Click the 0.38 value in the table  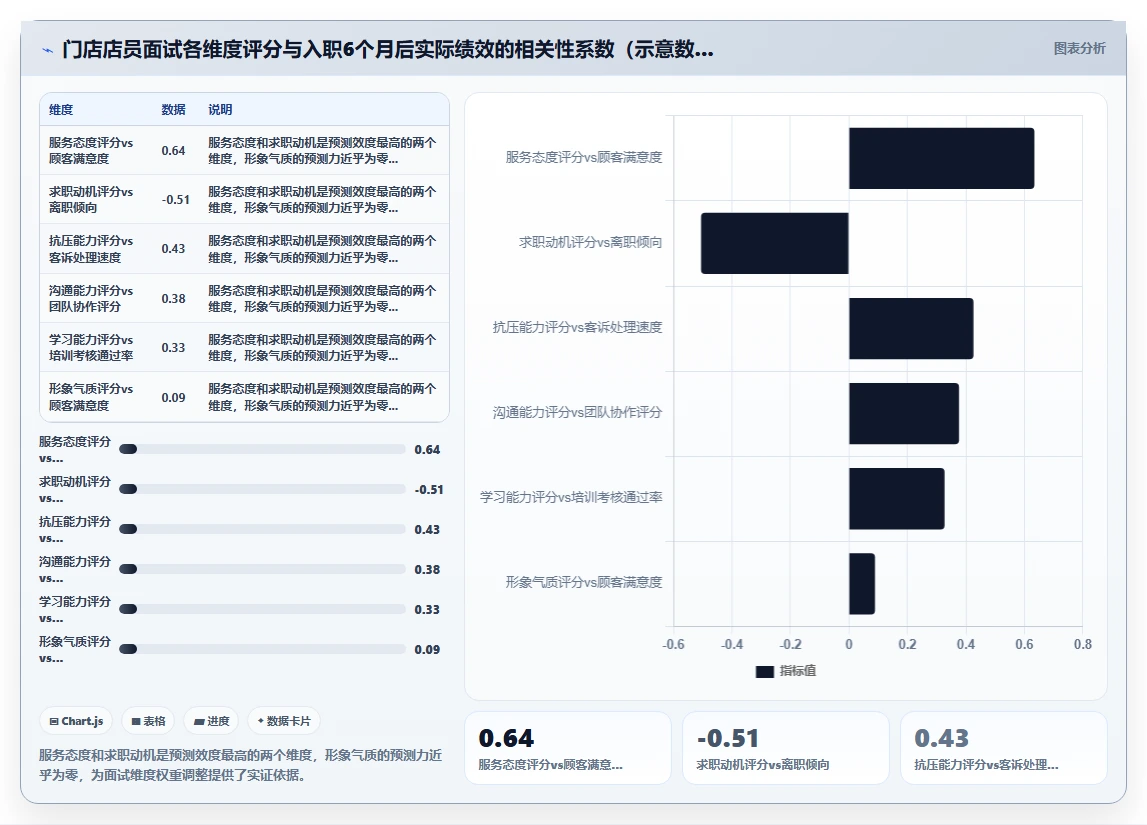coord(173,298)
